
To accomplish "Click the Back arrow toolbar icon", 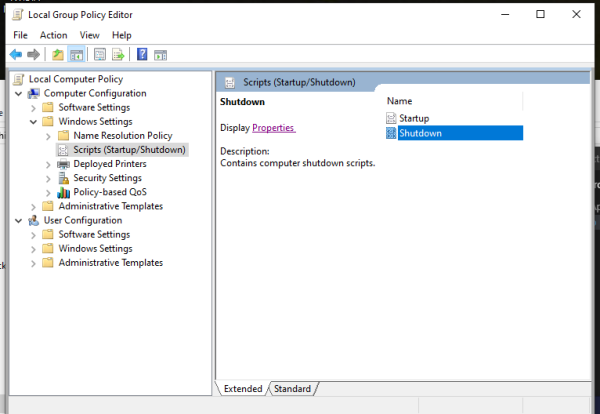I will [x=16, y=54].
